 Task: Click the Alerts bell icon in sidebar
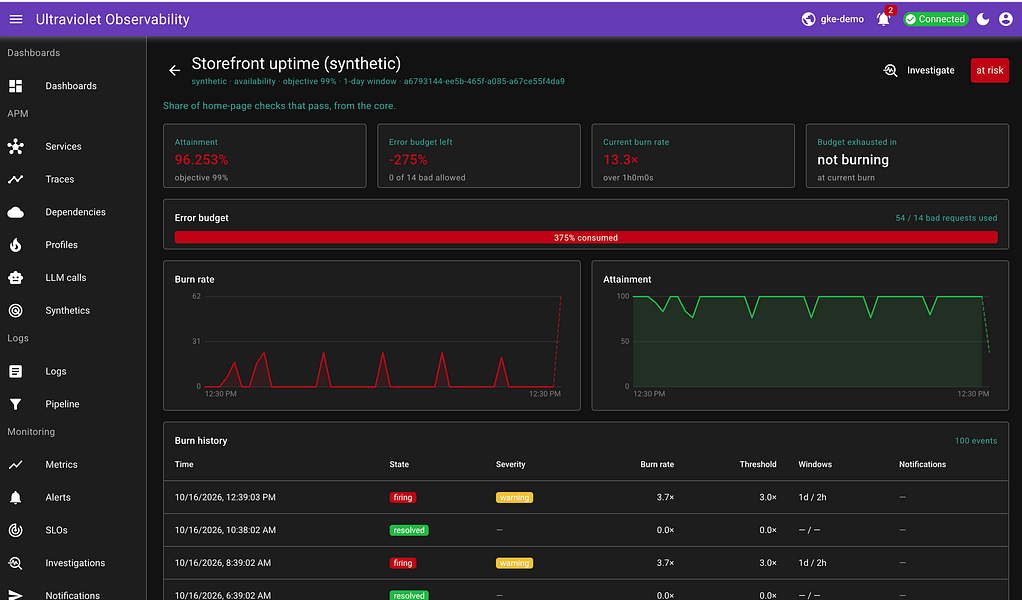click(16, 498)
